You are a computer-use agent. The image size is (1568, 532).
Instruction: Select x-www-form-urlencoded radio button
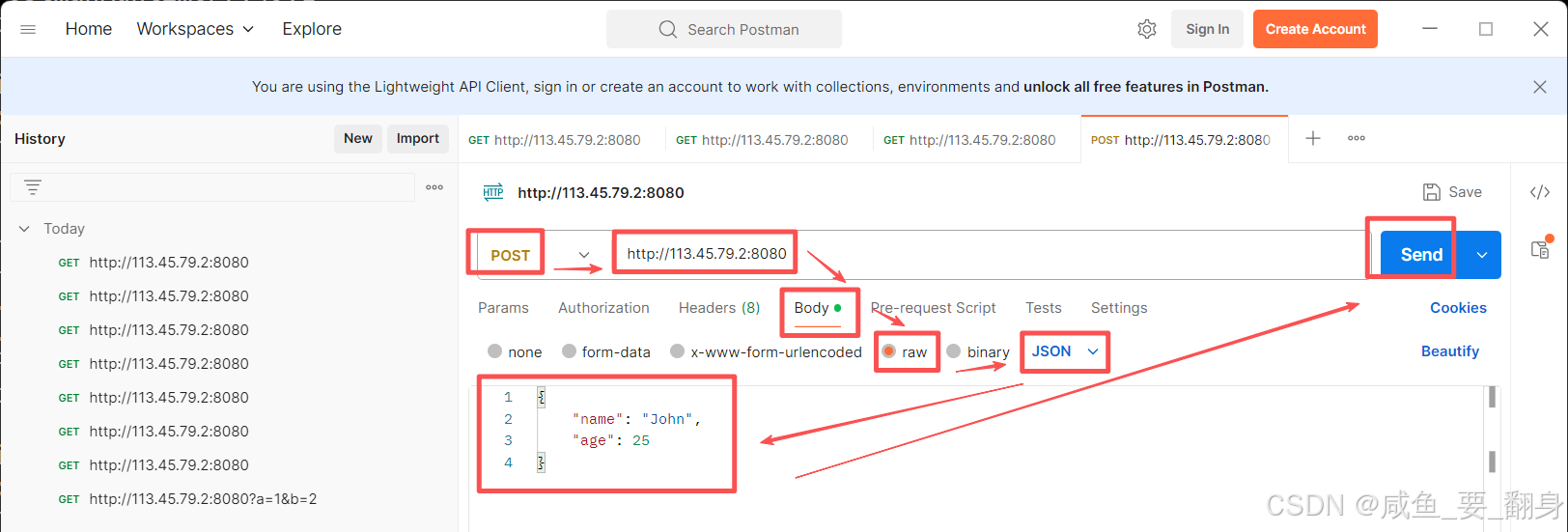tap(678, 351)
